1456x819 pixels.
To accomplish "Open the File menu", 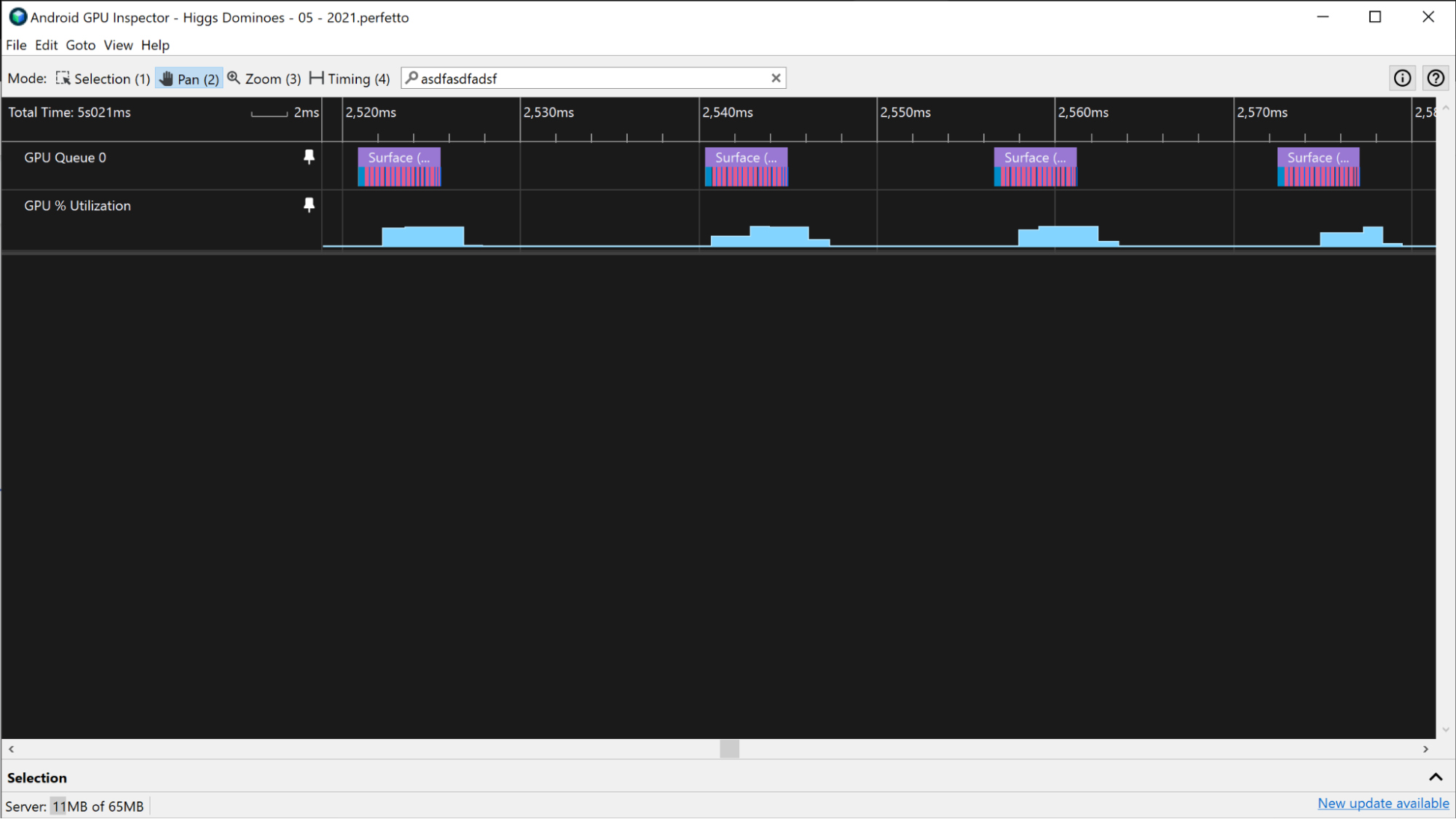I will [16, 45].
